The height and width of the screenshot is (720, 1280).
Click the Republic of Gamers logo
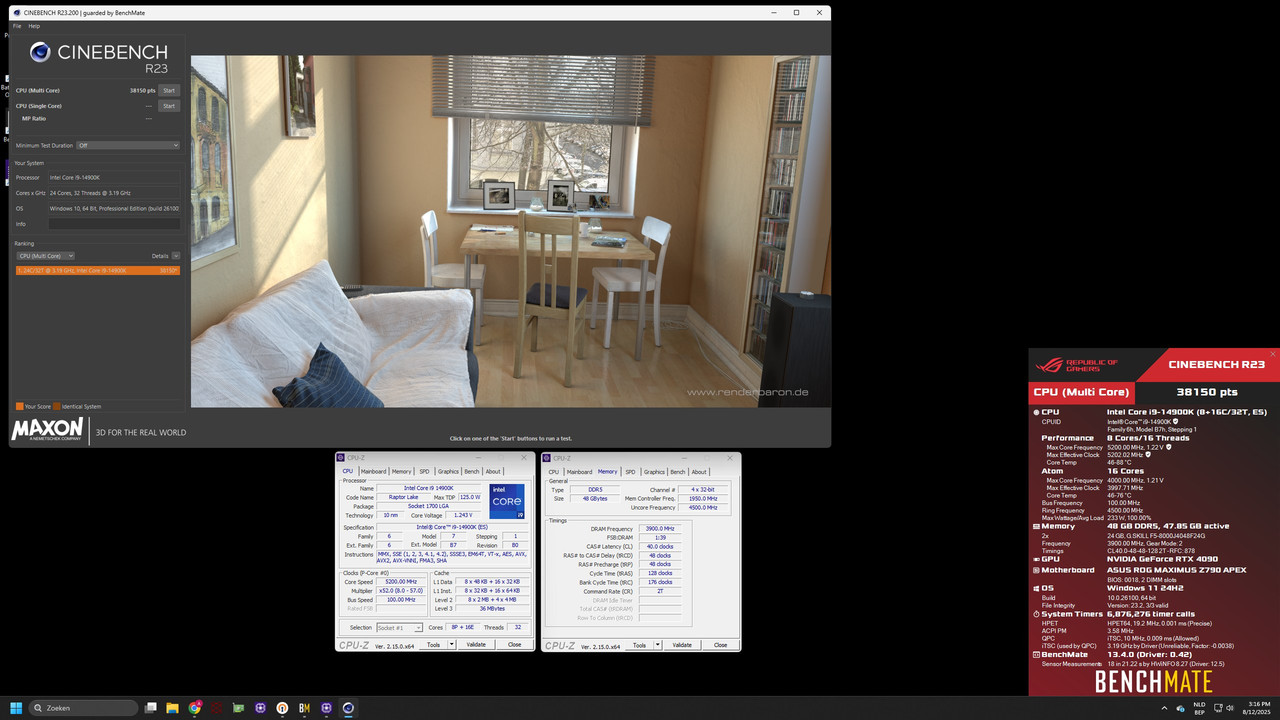[1077, 365]
